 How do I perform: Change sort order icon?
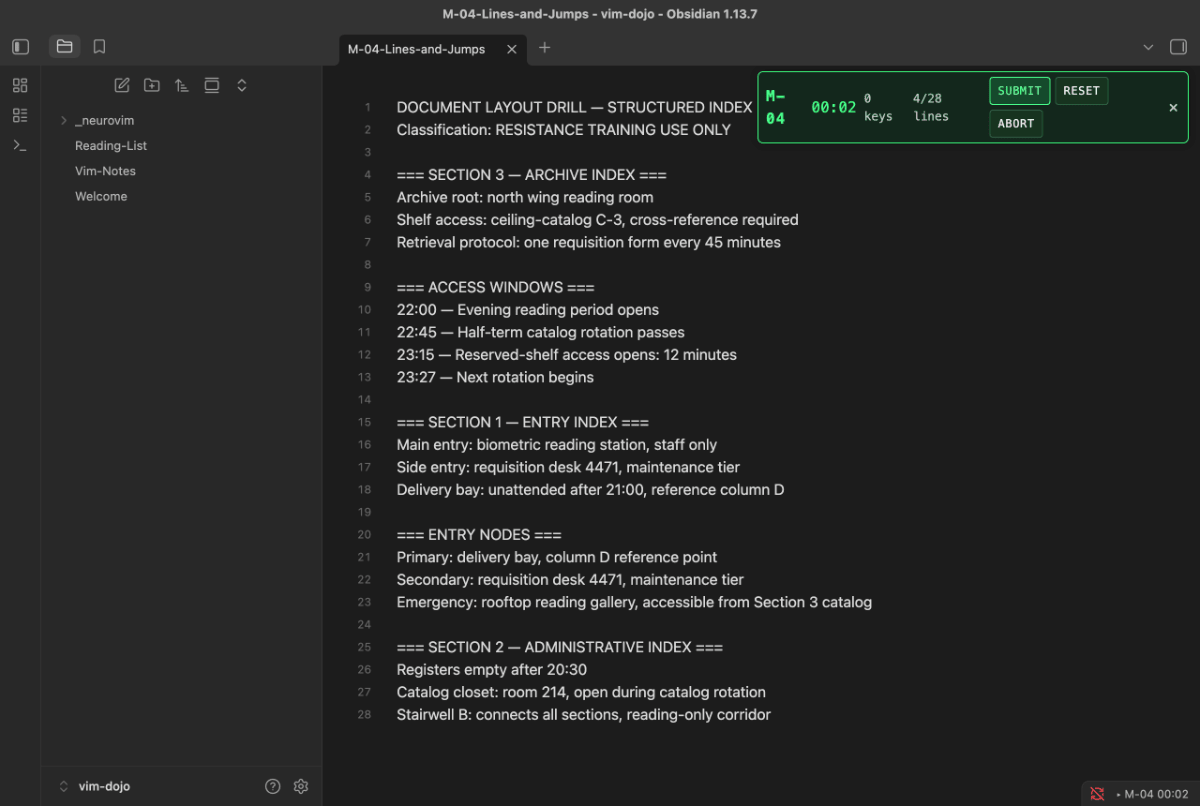(182, 86)
